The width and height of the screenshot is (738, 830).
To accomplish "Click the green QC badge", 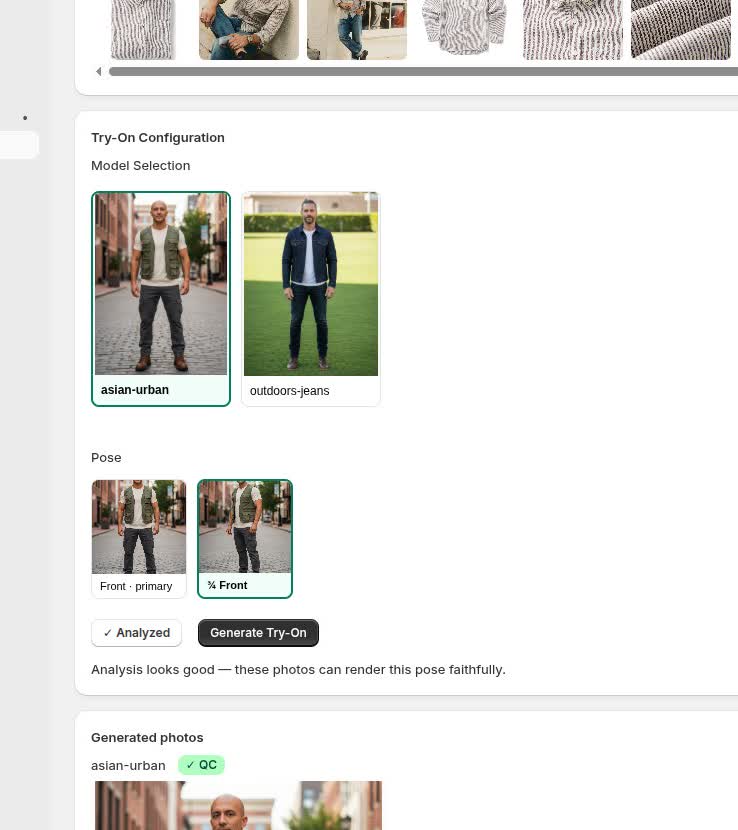I will (x=201, y=765).
